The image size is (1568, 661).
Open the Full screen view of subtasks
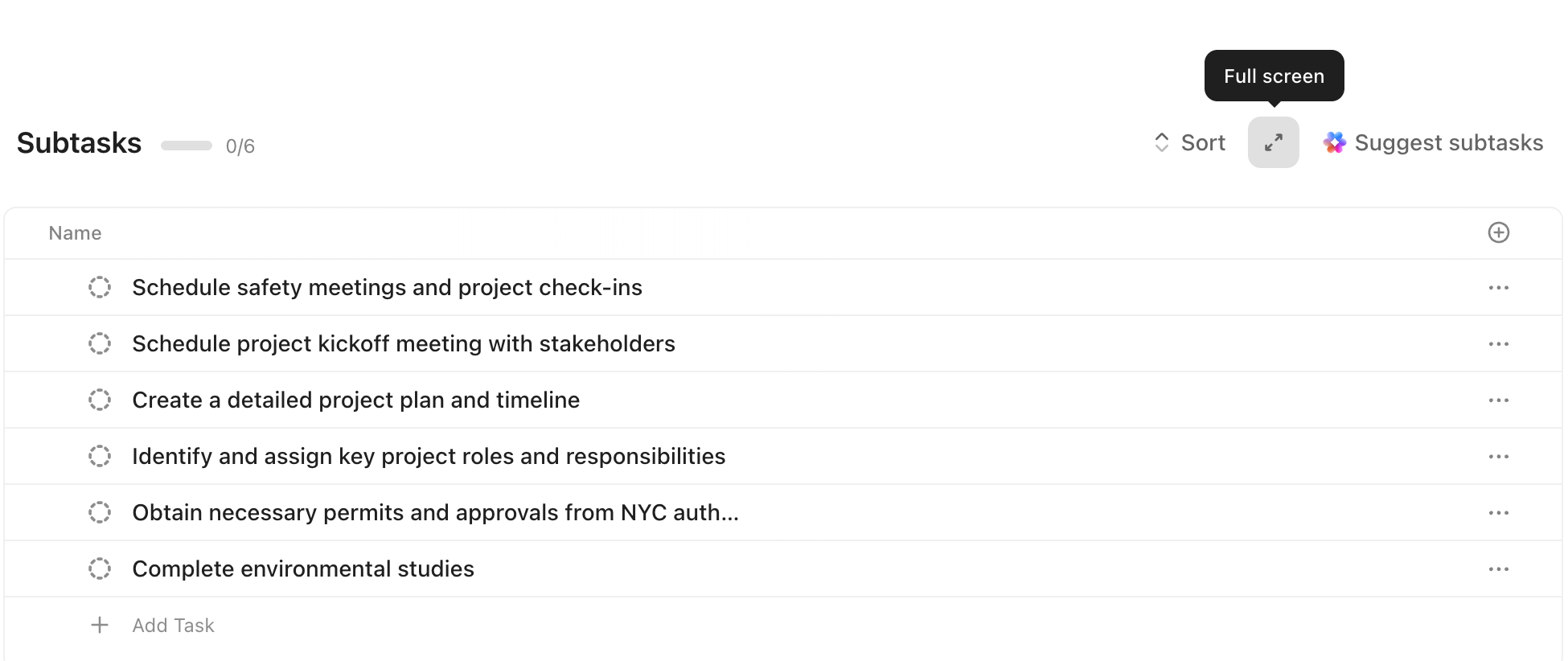pos(1273,142)
